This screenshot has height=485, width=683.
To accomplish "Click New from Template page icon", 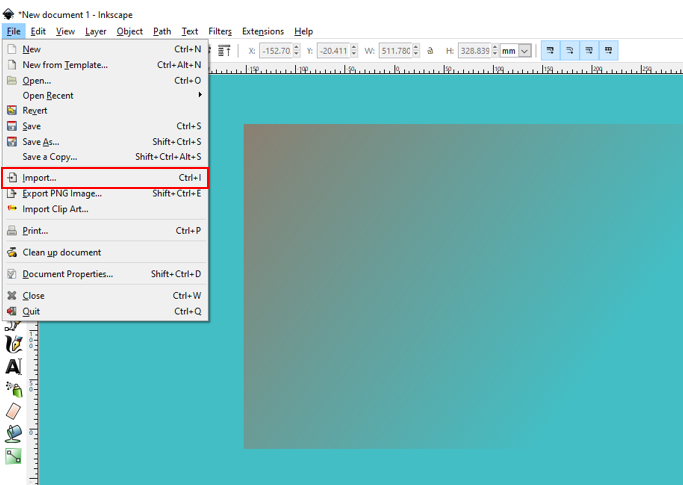I will (x=12, y=65).
